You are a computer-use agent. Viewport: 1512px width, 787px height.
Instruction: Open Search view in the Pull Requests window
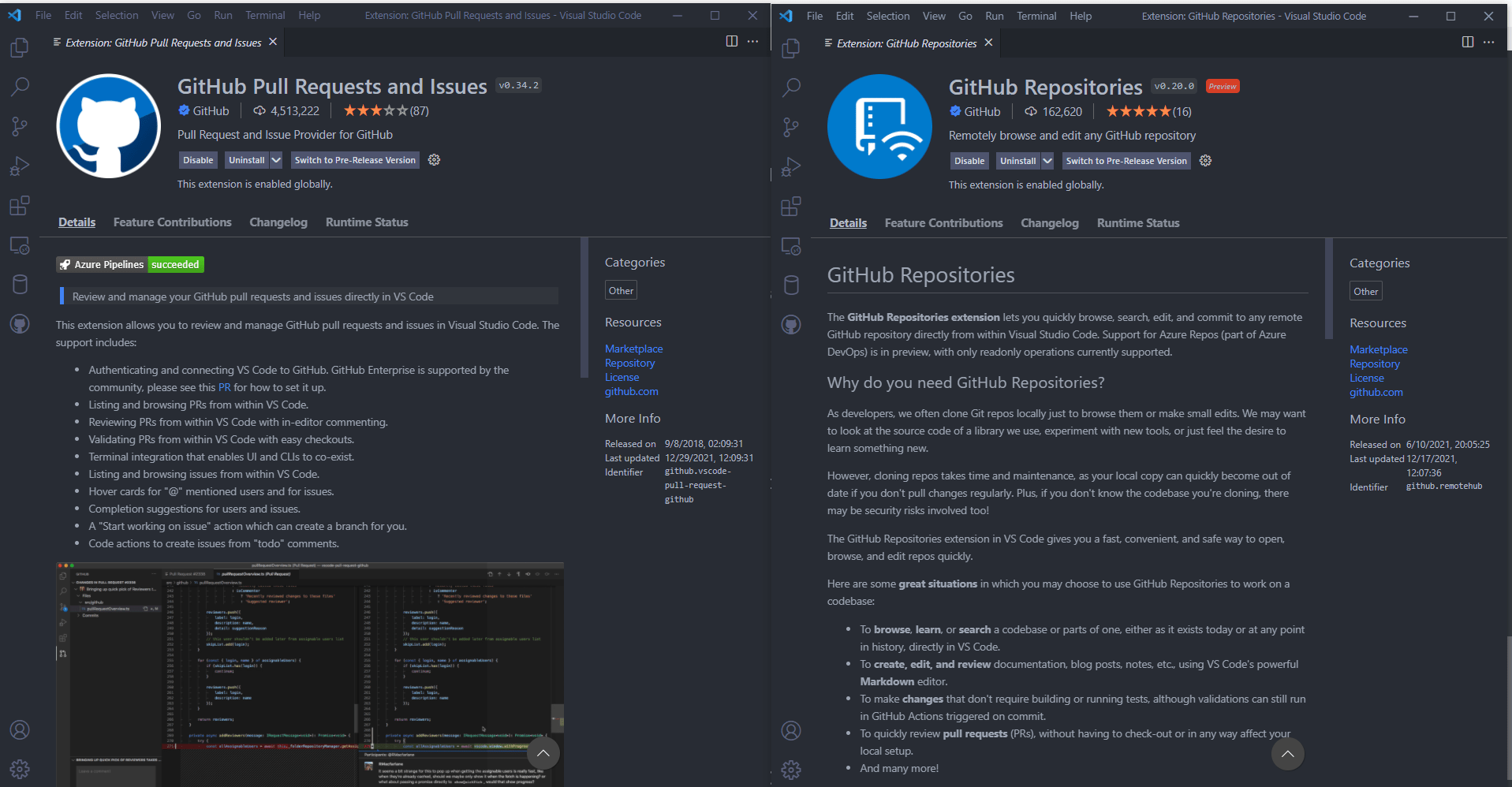pos(20,86)
